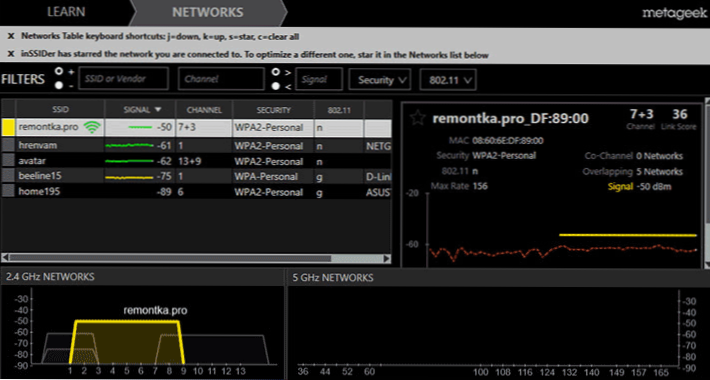Click the -61 signal graph of hrenvam

point(129,145)
